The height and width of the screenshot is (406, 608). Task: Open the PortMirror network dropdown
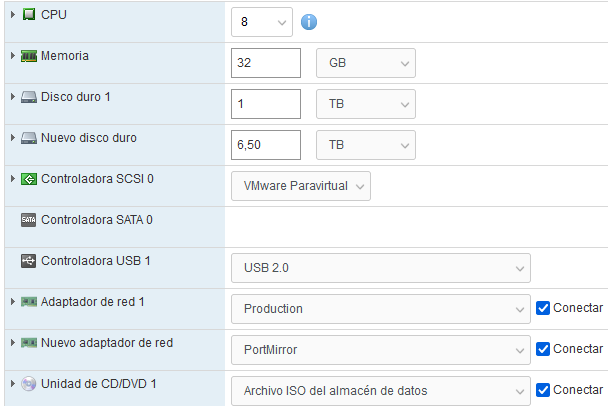click(x=380, y=350)
